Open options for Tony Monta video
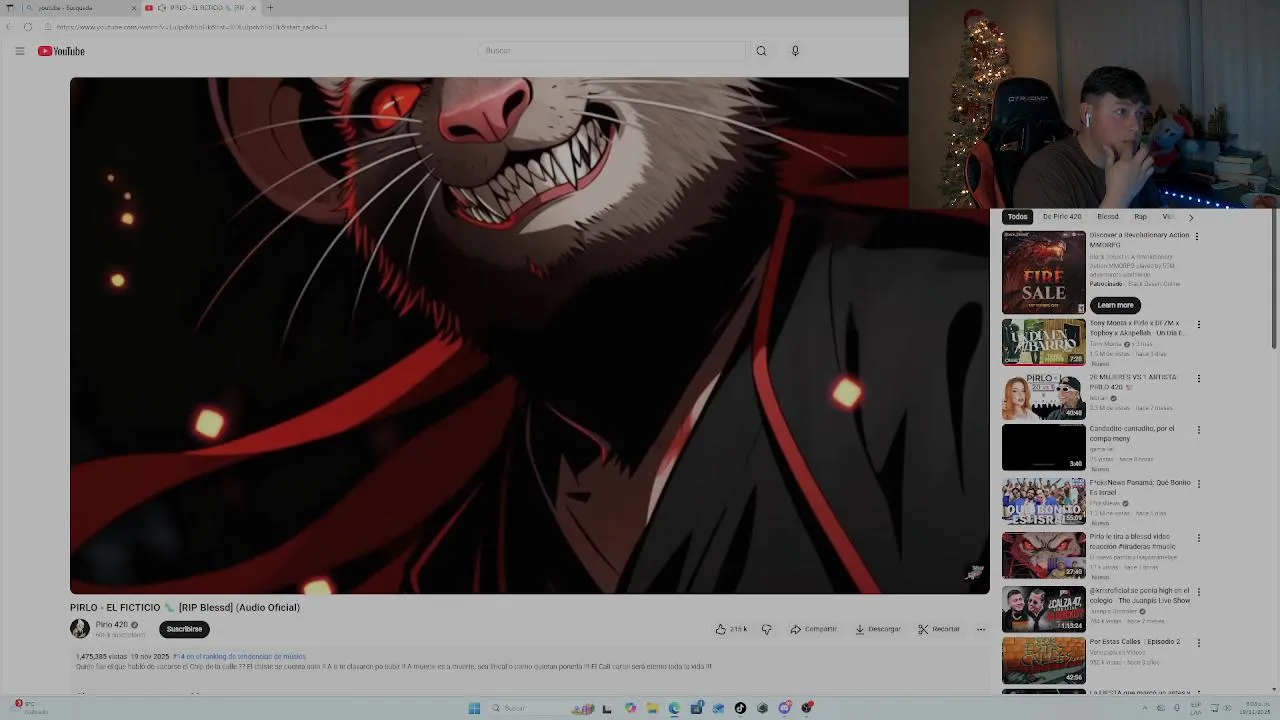The image size is (1280, 720). click(1198, 325)
